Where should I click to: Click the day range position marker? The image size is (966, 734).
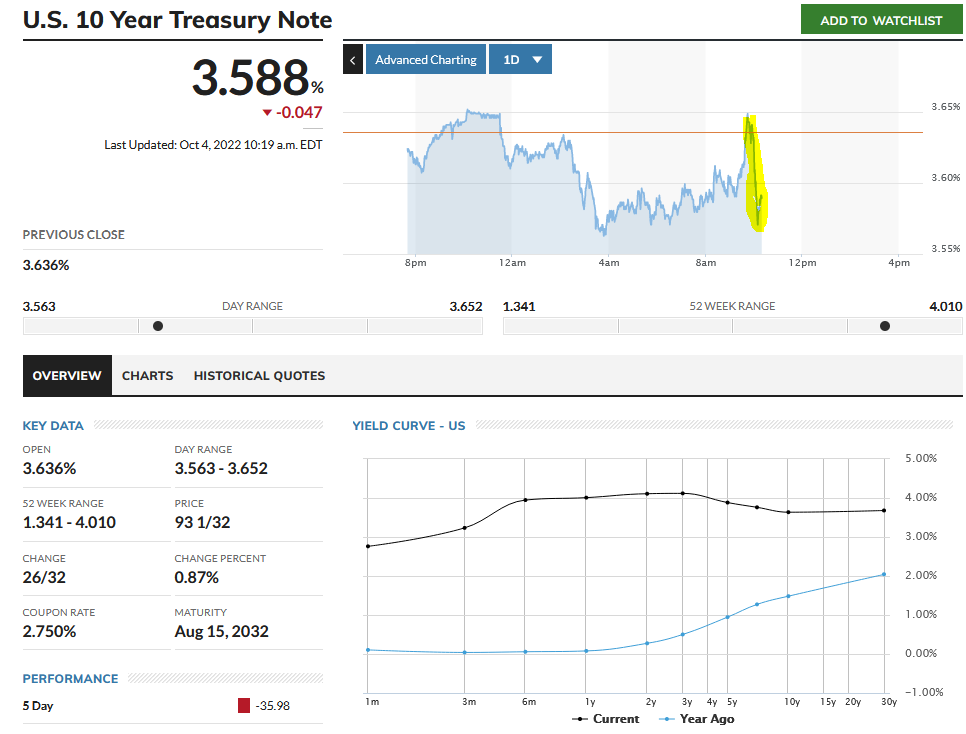(158, 326)
